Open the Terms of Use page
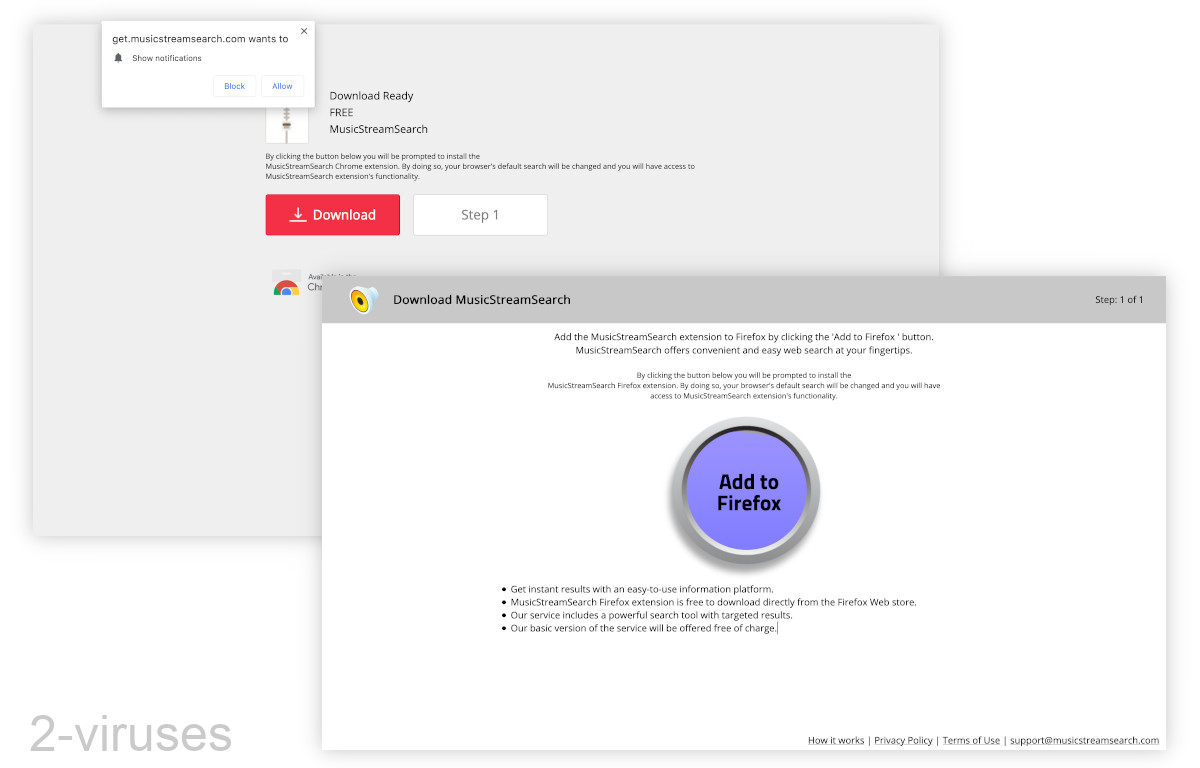This screenshot has height=768, width=1200. coord(971,740)
